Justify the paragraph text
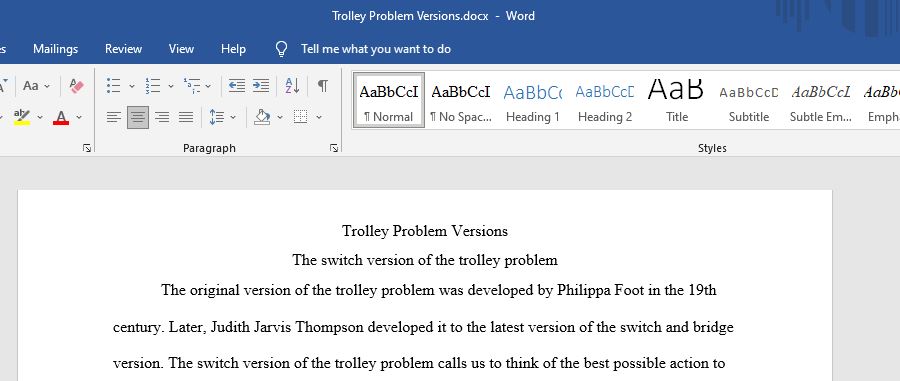This screenshot has height=381, width=900. pyautogui.click(x=186, y=118)
